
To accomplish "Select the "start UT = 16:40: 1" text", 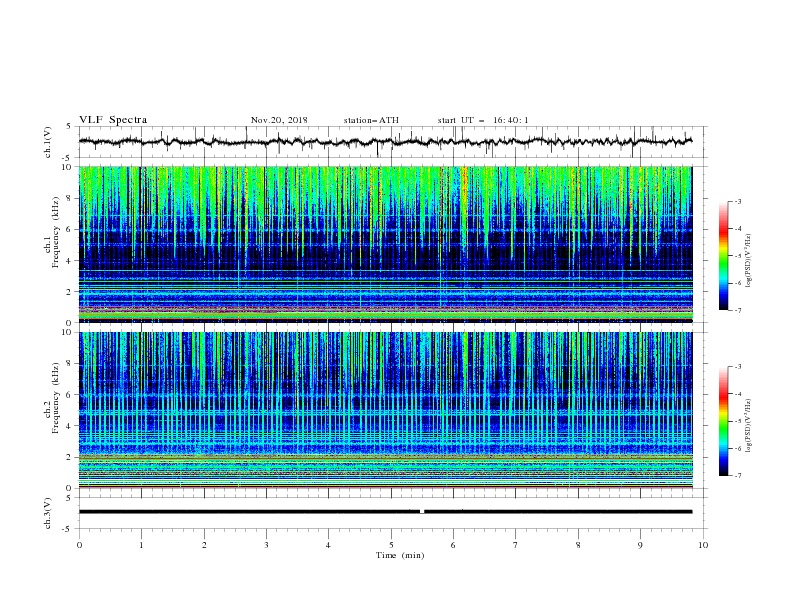I will click(x=483, y=120).
